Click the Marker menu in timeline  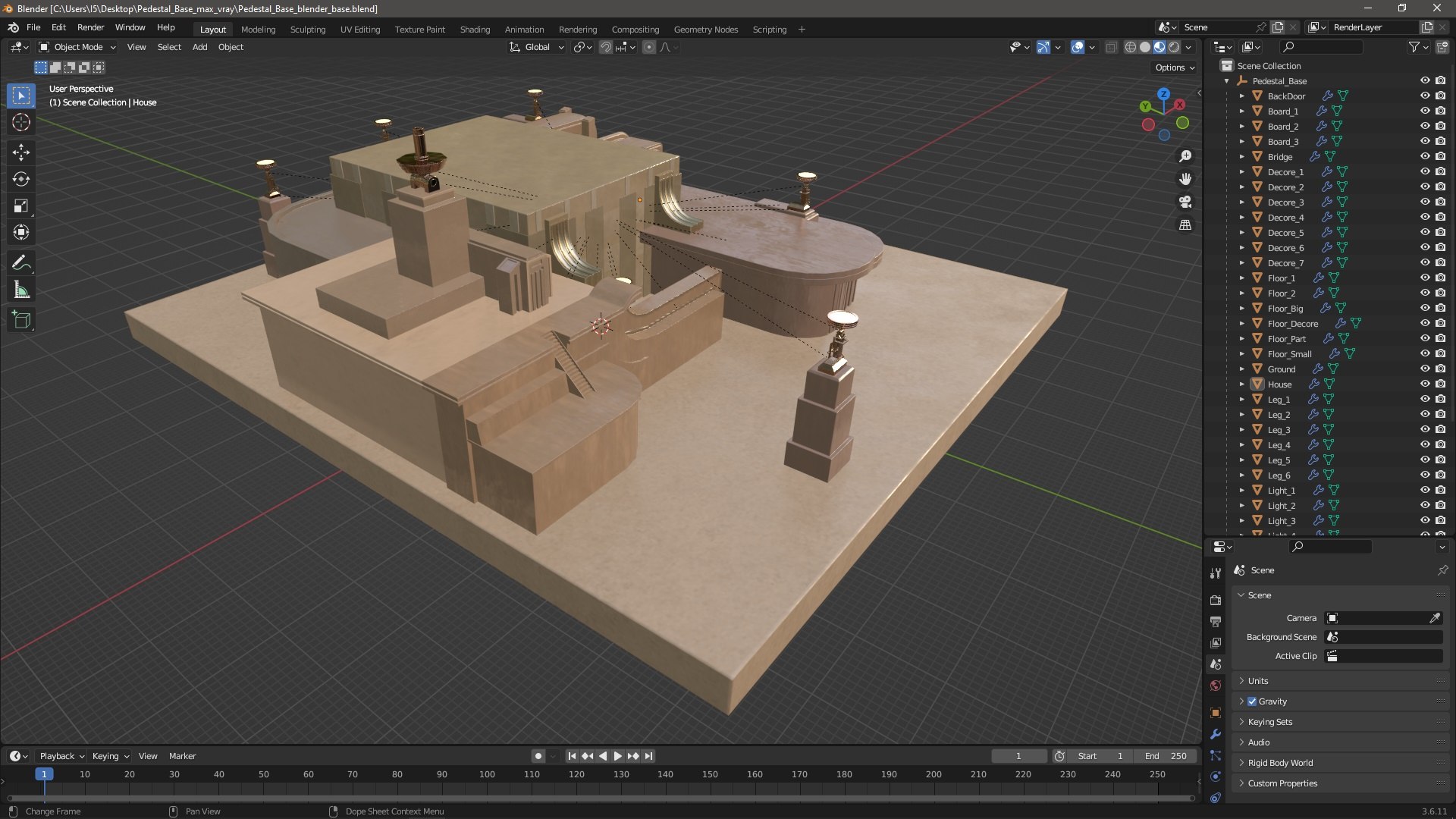(x=182, y=756)
